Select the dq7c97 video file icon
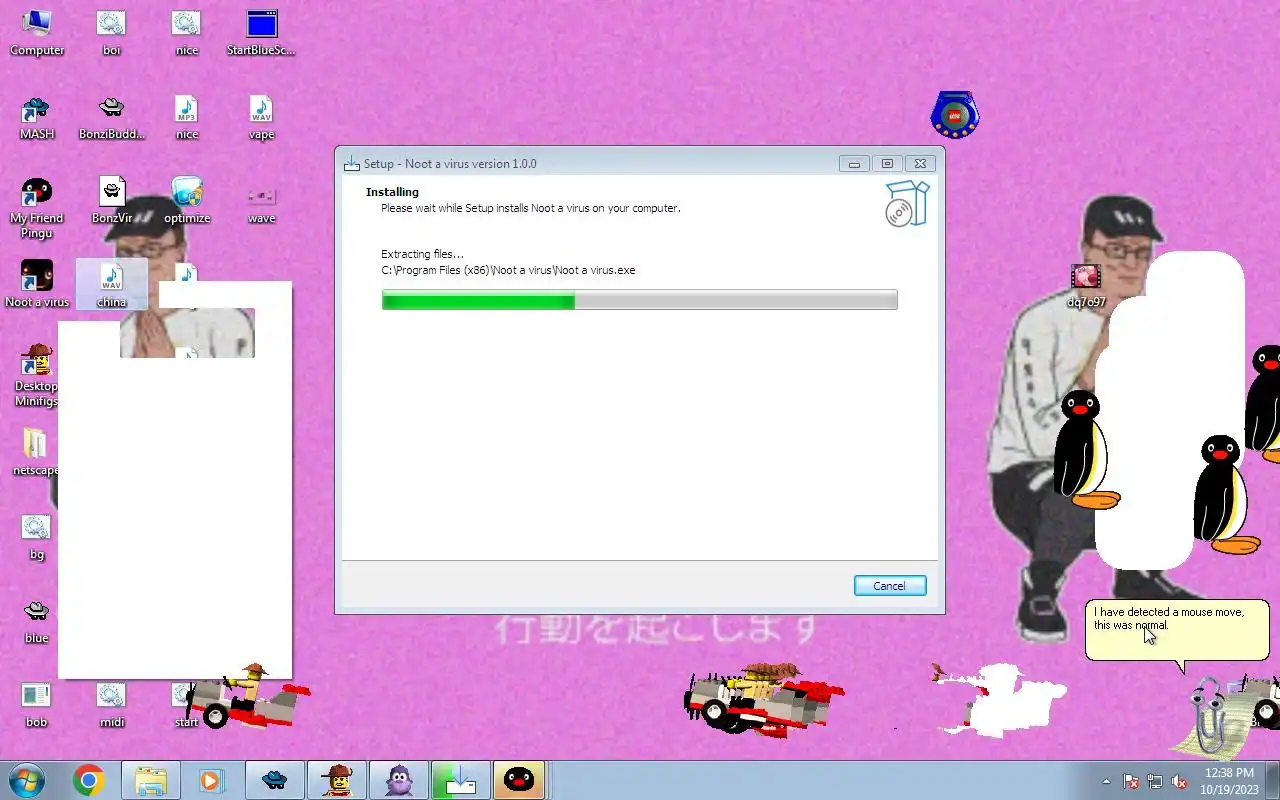Screen dimensions: 1280x800 coord(1086,286)
